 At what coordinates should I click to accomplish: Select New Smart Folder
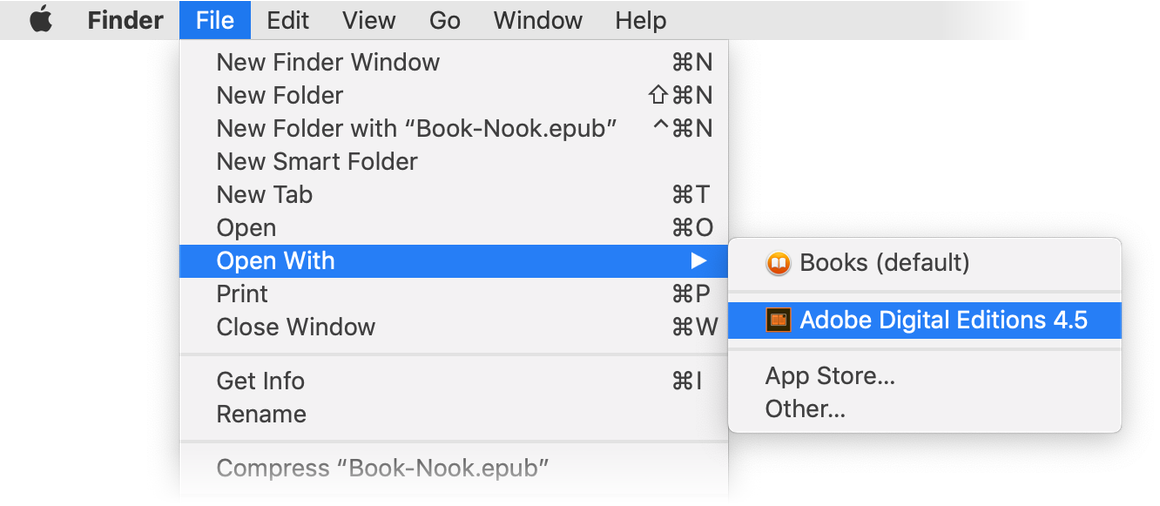coord(454,162)
